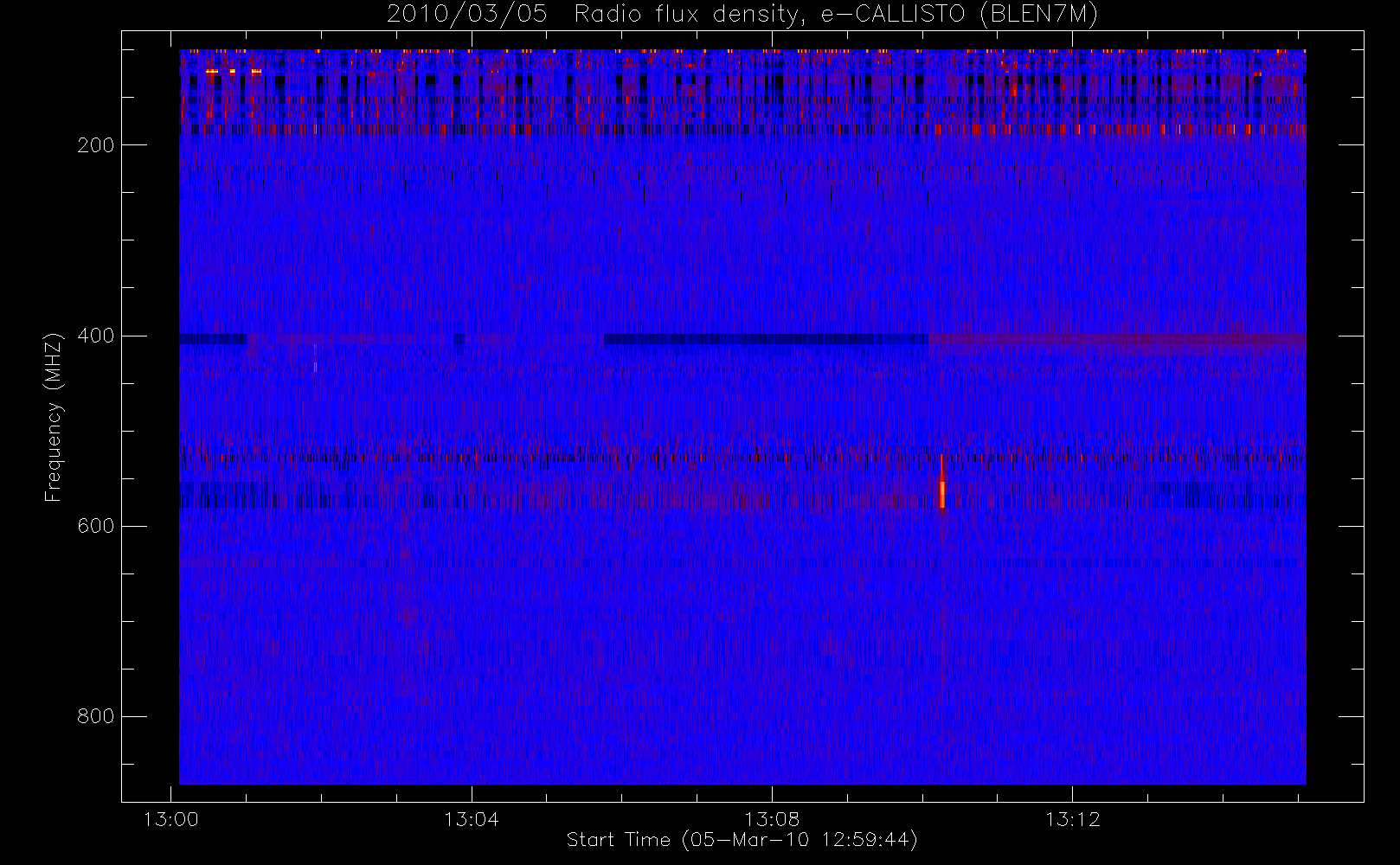1400x865 pixels.
Task: Click the dark blue band at 400 MHz
Action: click(x=766, y=339)
